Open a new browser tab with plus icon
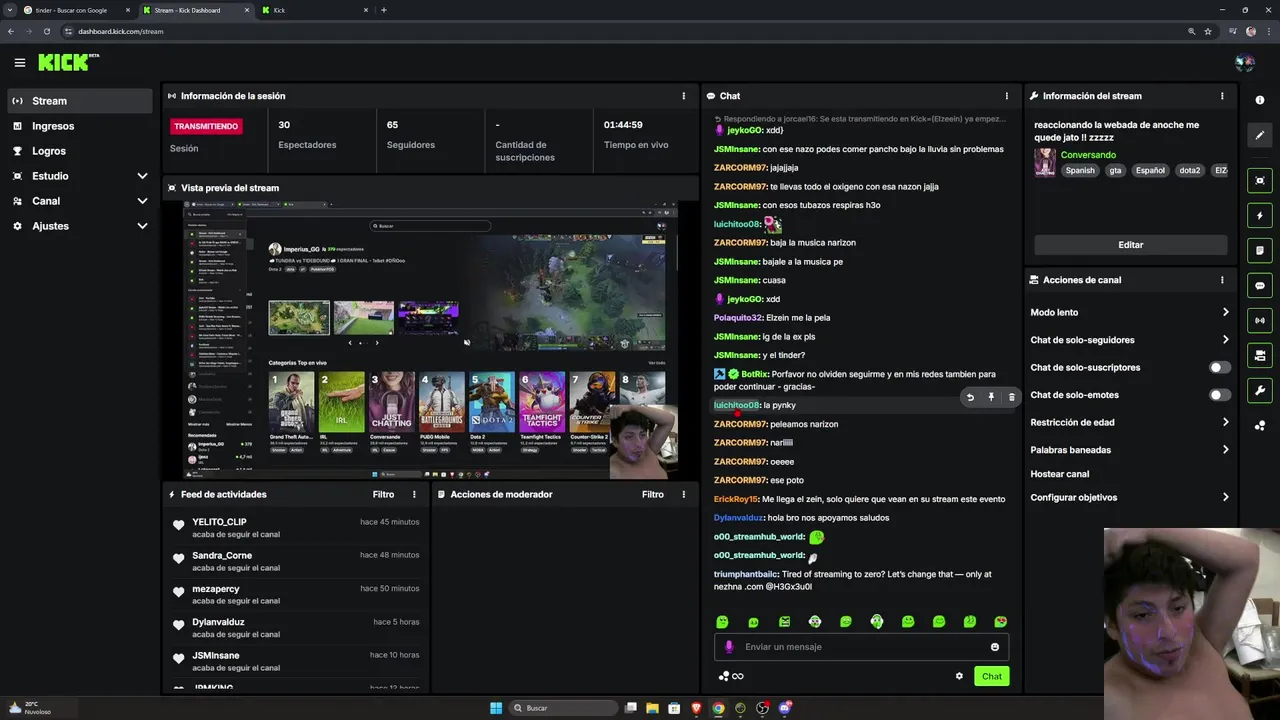This screenshot has width=1280, height=720. point(384,10)
